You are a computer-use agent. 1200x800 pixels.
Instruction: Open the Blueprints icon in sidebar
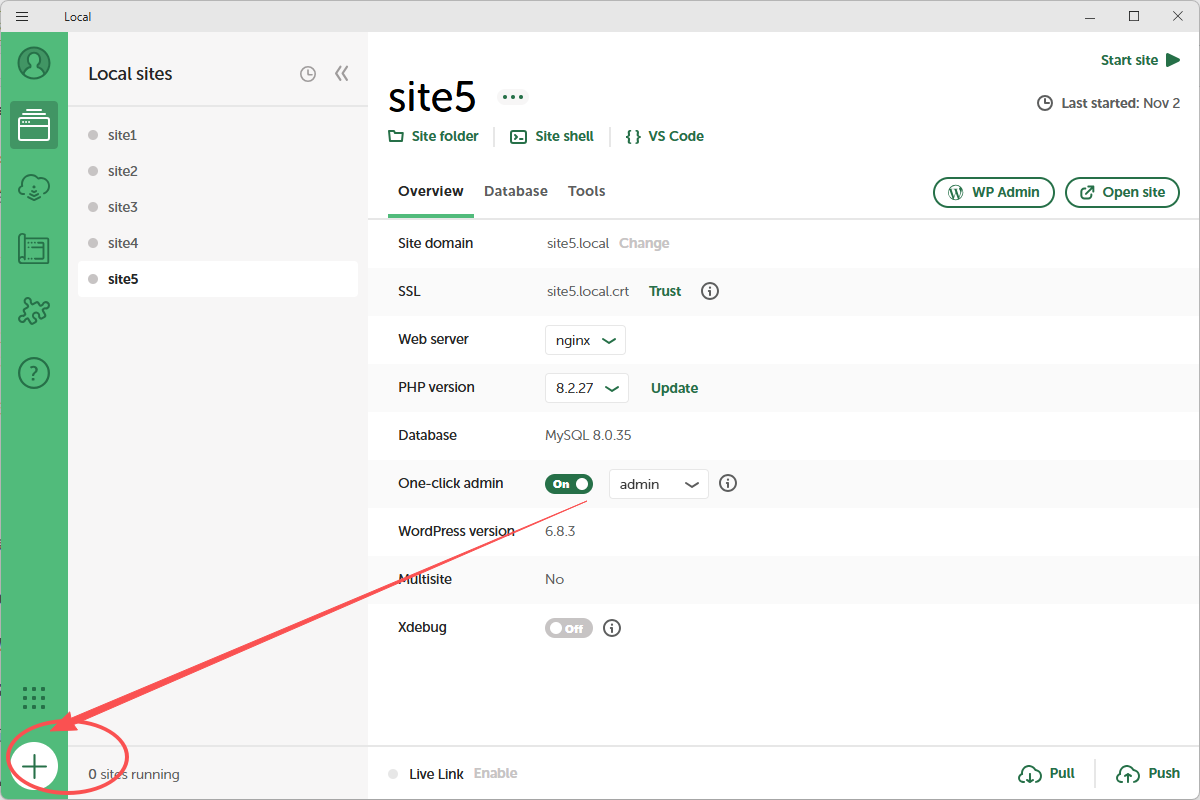click(x=34, y=249)
